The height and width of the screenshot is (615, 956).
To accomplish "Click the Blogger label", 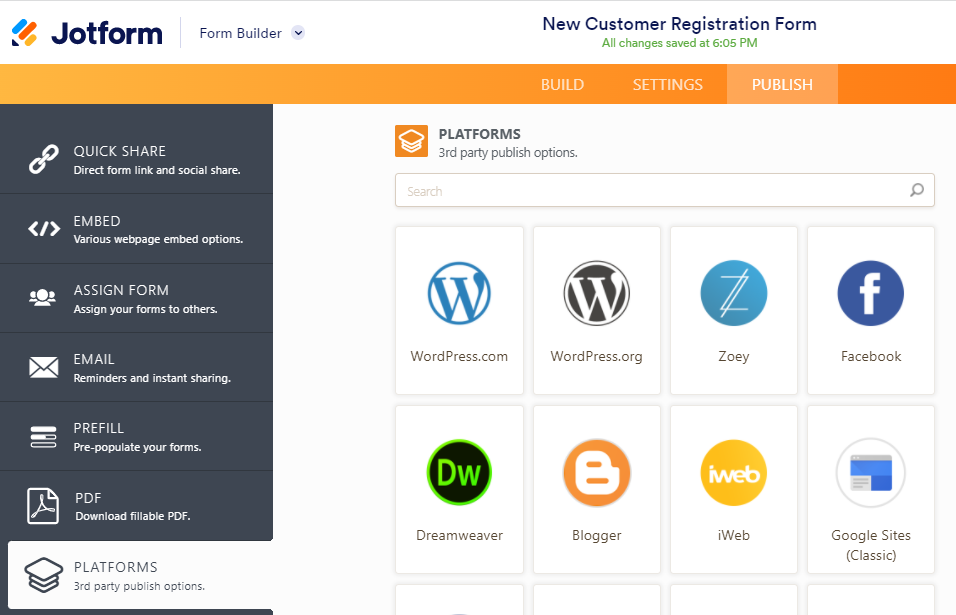I will click(596, 536).
